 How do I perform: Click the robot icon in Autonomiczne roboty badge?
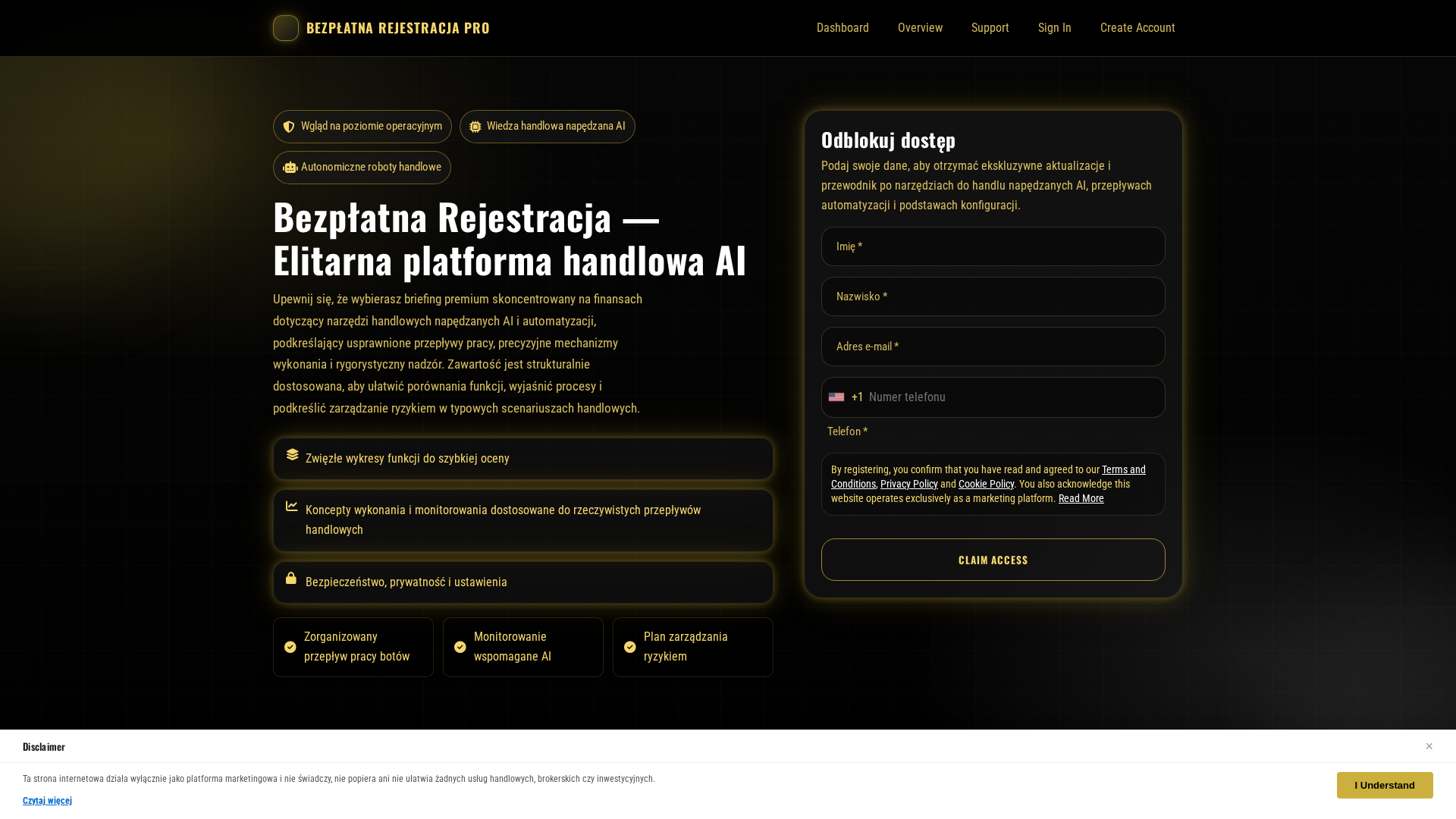pyautogui.click(x=290, y=168)
